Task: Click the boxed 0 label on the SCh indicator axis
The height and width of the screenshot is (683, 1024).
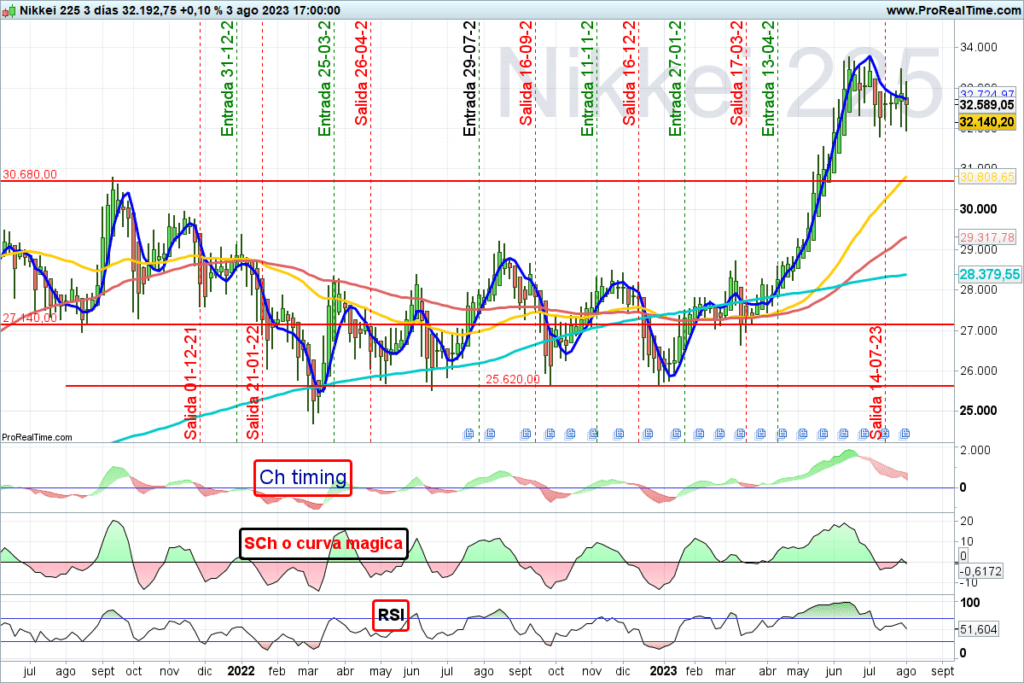Action: point(963,556)
